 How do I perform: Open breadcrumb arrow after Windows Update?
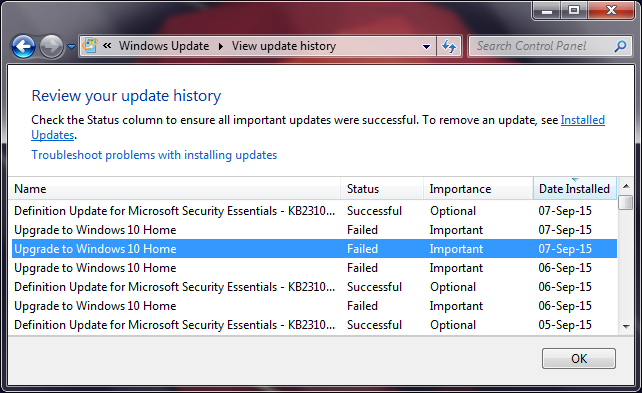221,46
